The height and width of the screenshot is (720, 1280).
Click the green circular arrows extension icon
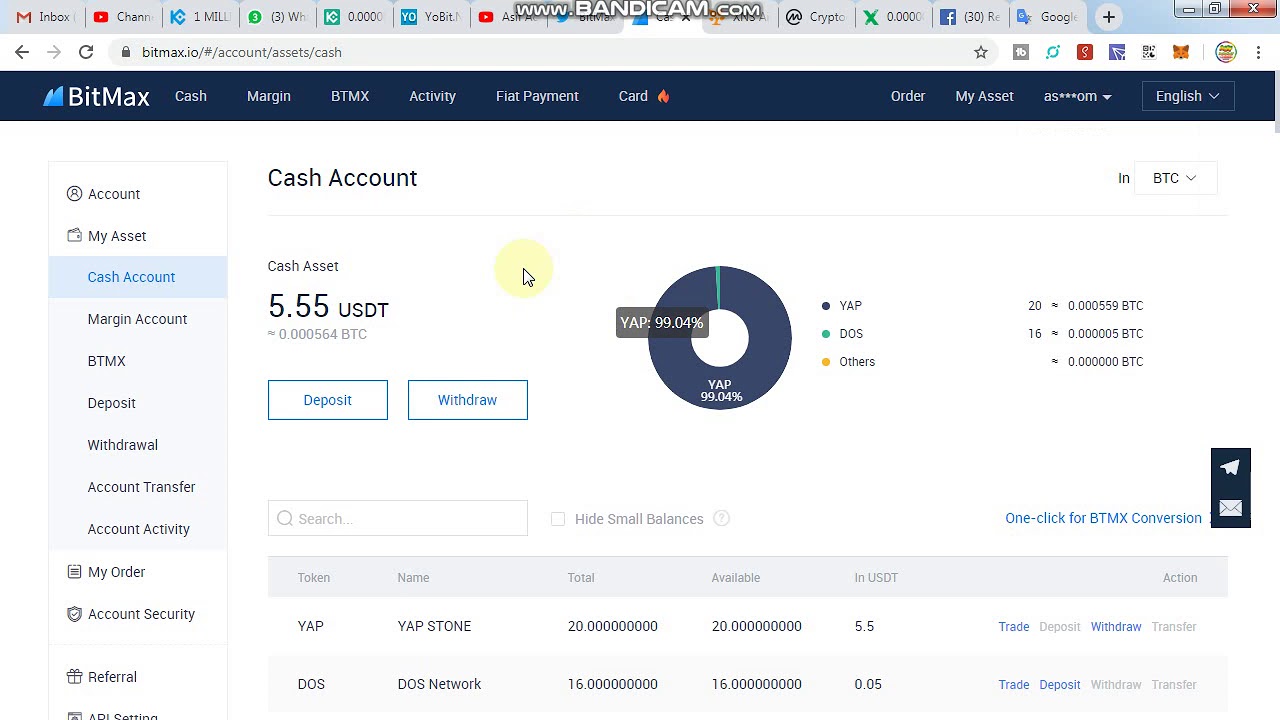1053,52
